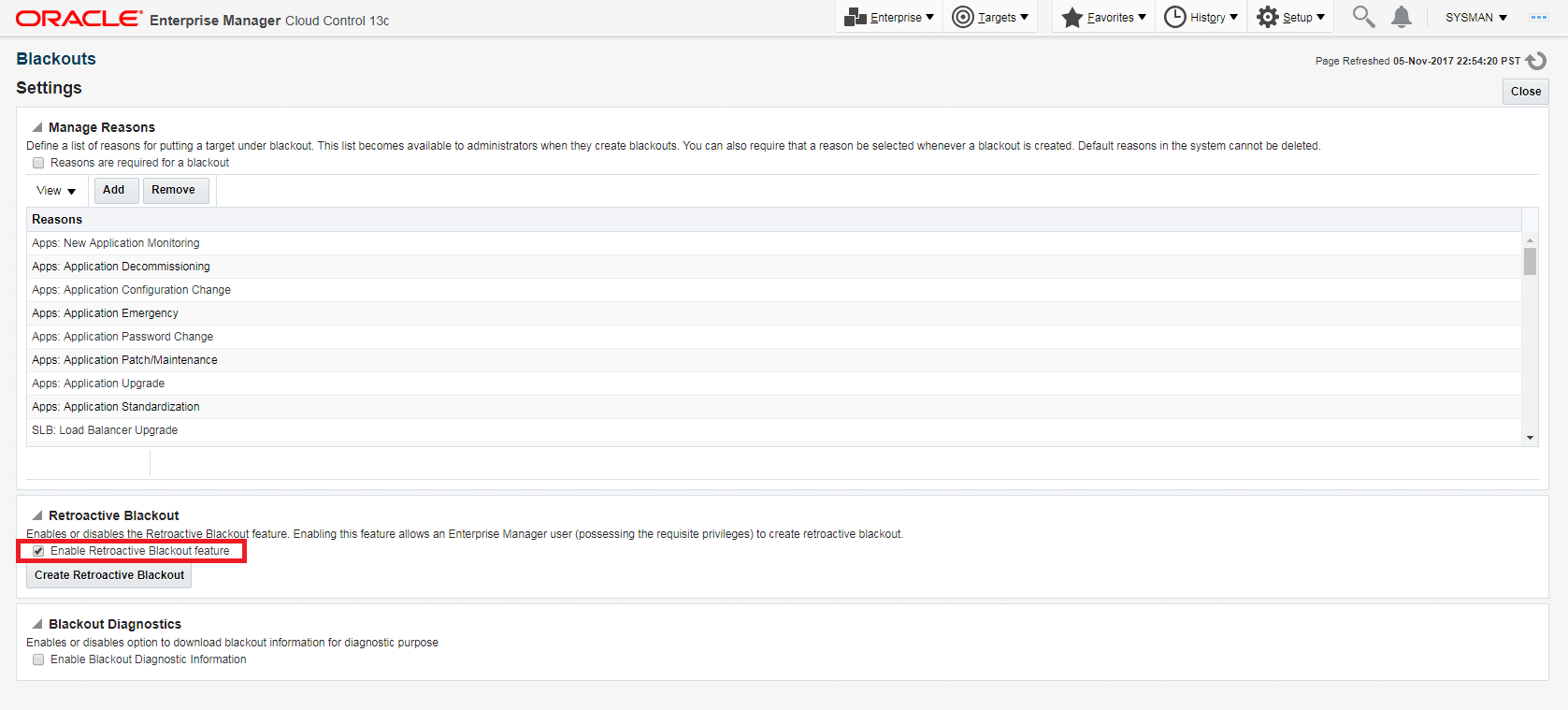Select Apps: Application Standardization row
This screenshot has width=1568, height=710.
tap(774, 407)
